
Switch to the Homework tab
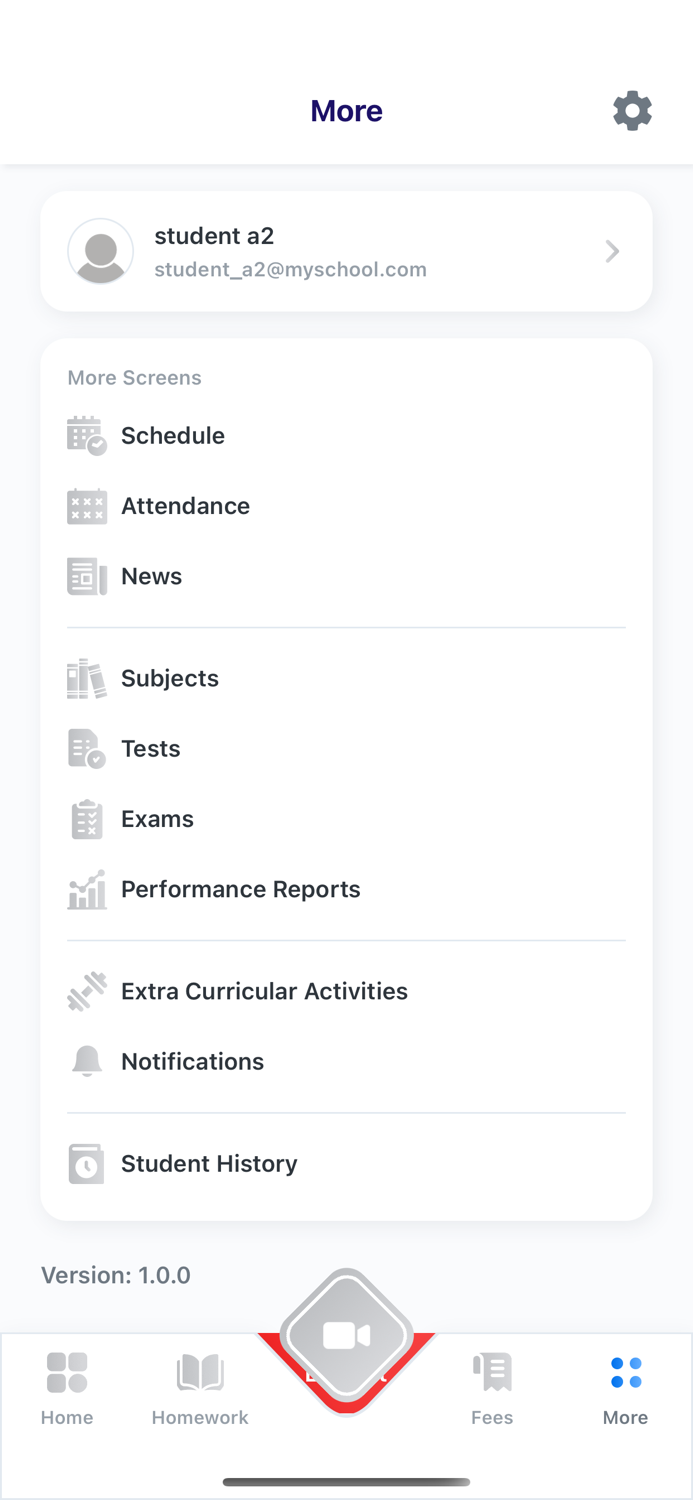click(x=200, y=1388)
